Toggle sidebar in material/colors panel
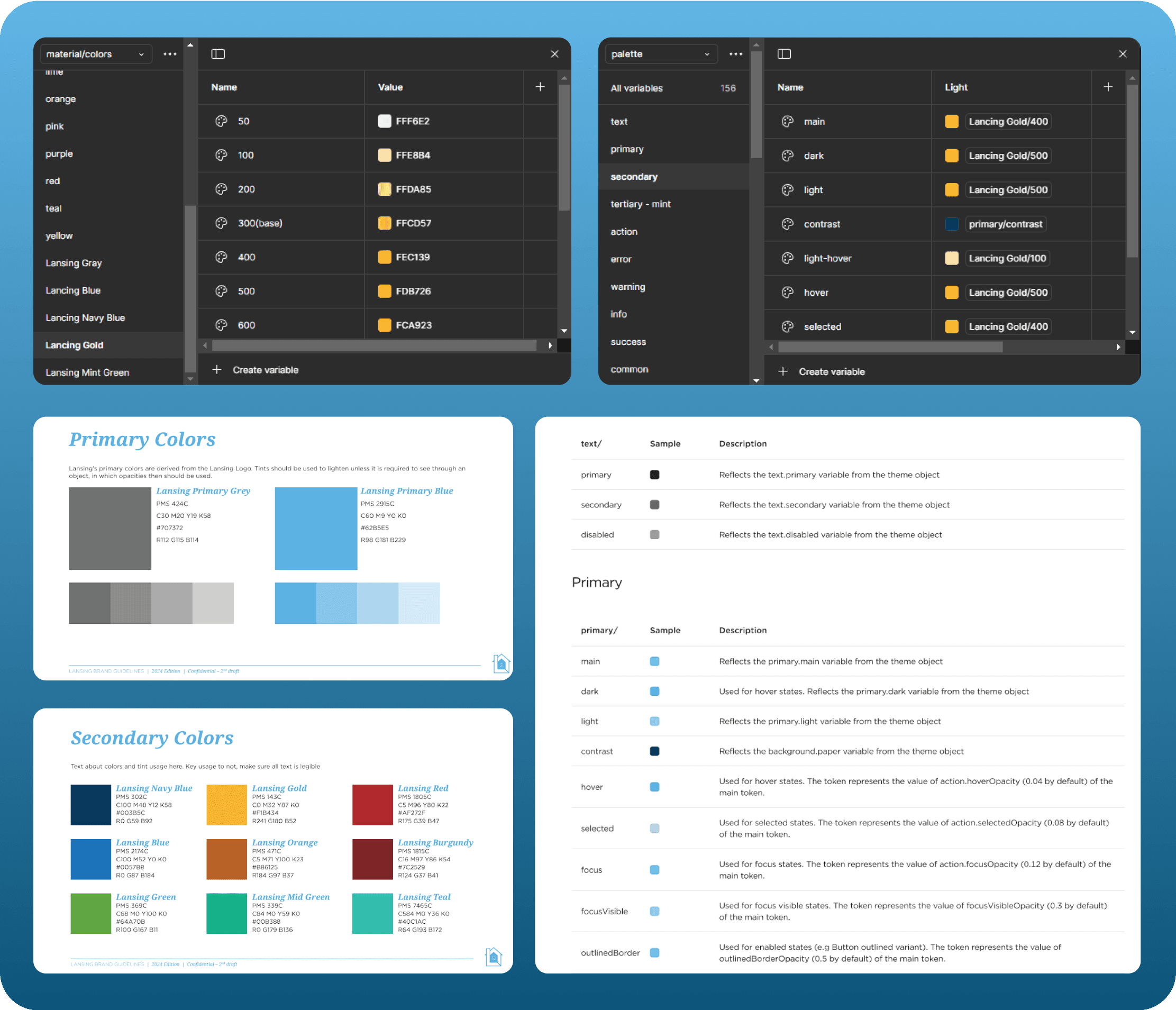This screenshot has width=1176, height=1010. coord(218,54)
